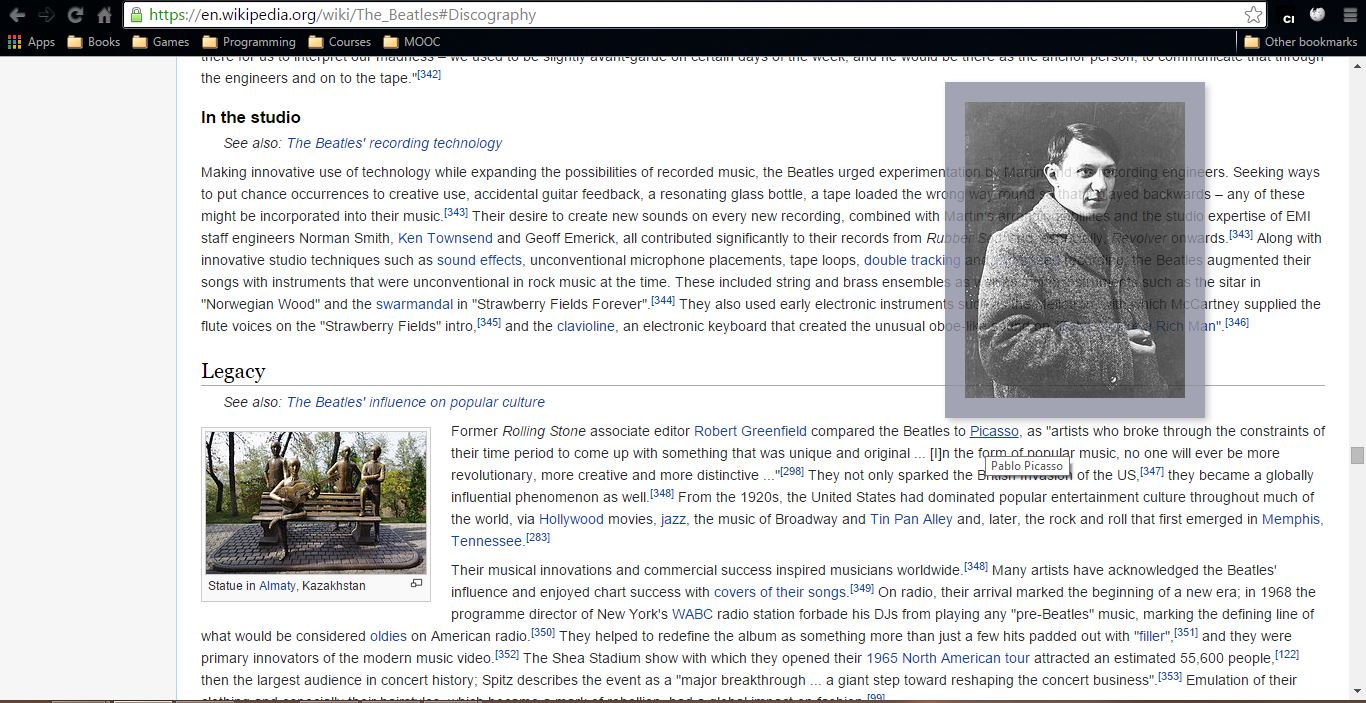This screenshot has width=1366, height=703.
Task: Follow the Robert Greenfield link
Action: [750, 431]
